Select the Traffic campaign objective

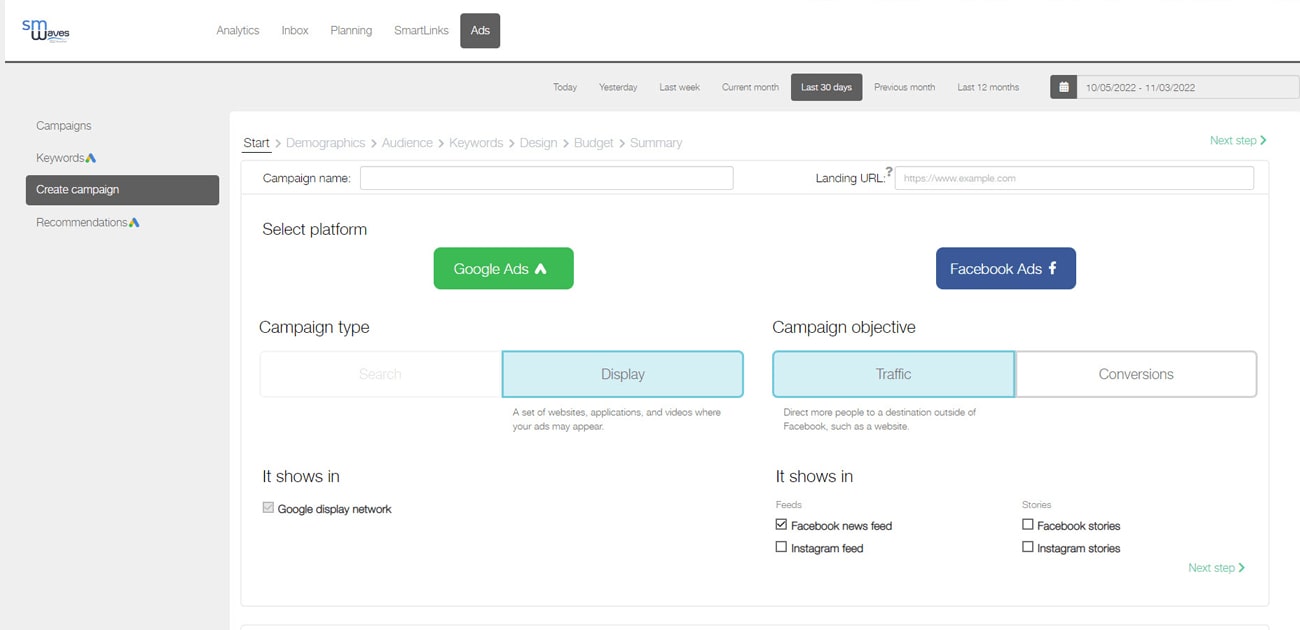(894, 374)
